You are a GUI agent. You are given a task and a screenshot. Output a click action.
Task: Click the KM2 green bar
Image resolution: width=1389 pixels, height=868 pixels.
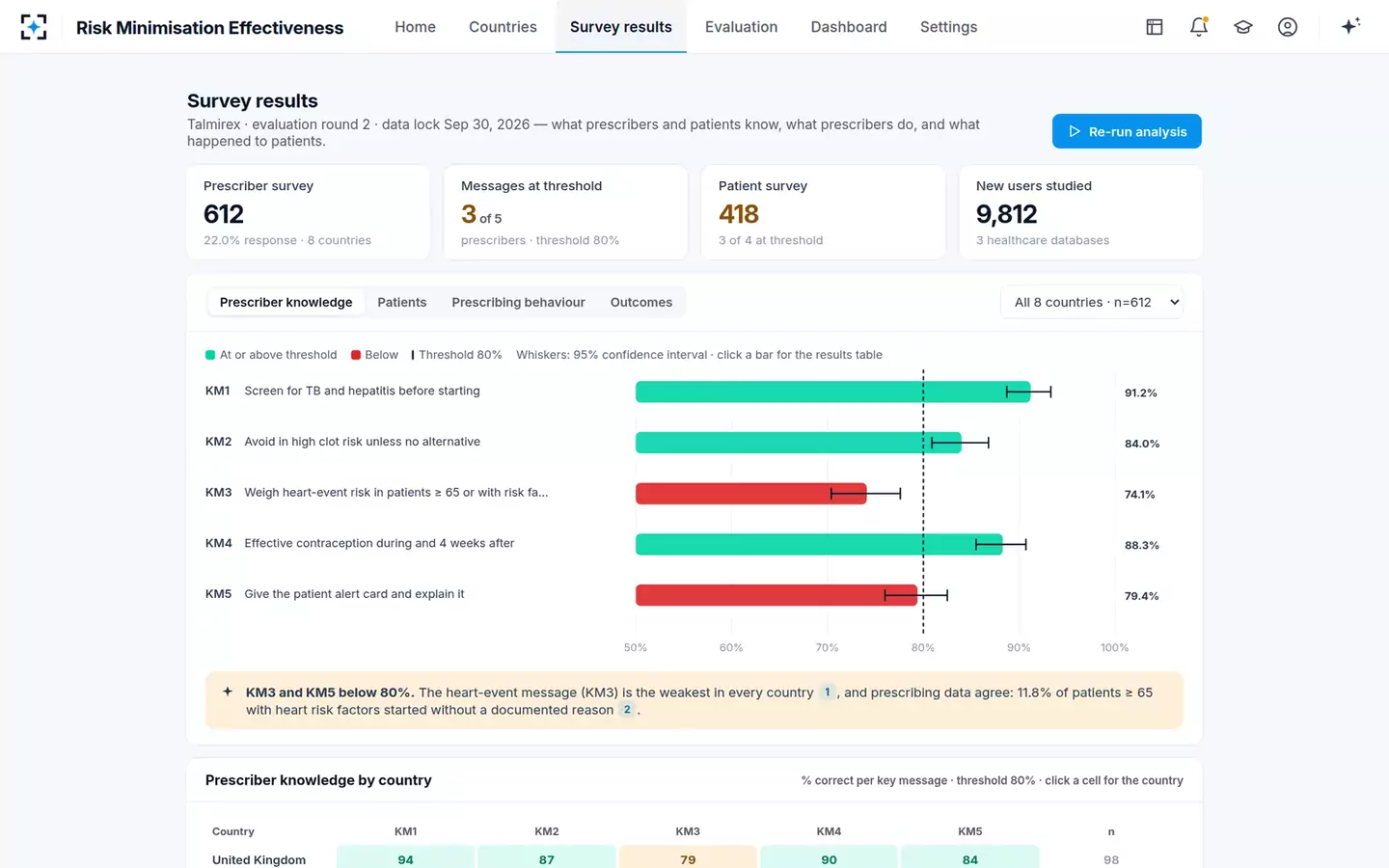799,443
